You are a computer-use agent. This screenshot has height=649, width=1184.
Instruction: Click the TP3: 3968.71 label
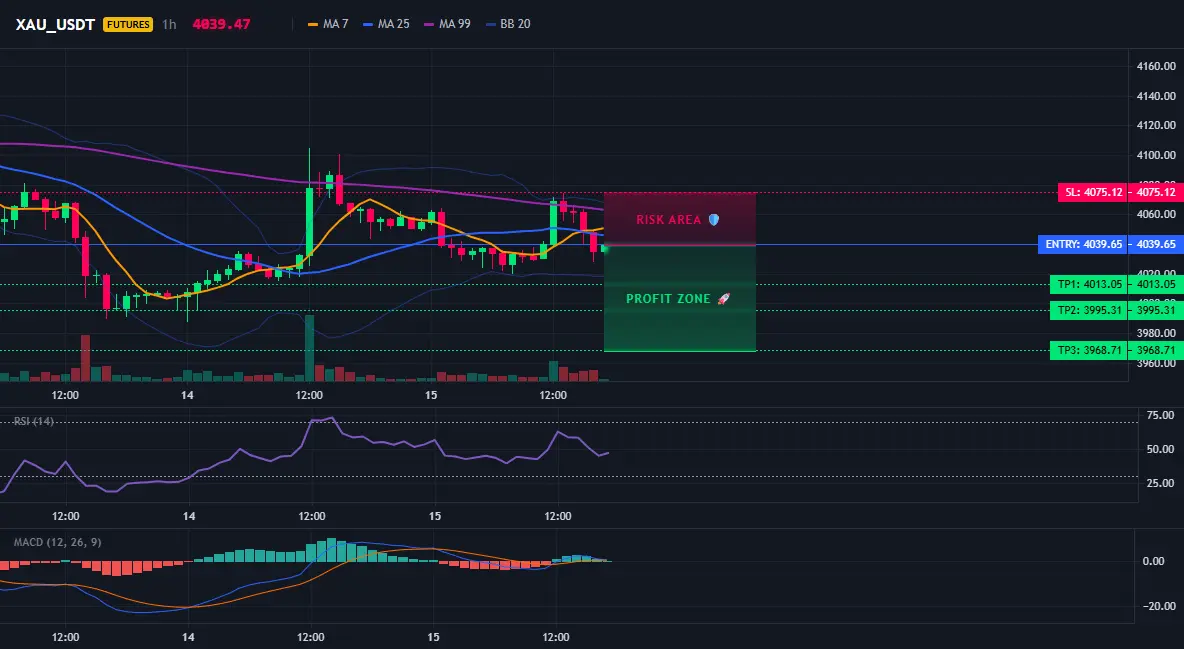1088,350
